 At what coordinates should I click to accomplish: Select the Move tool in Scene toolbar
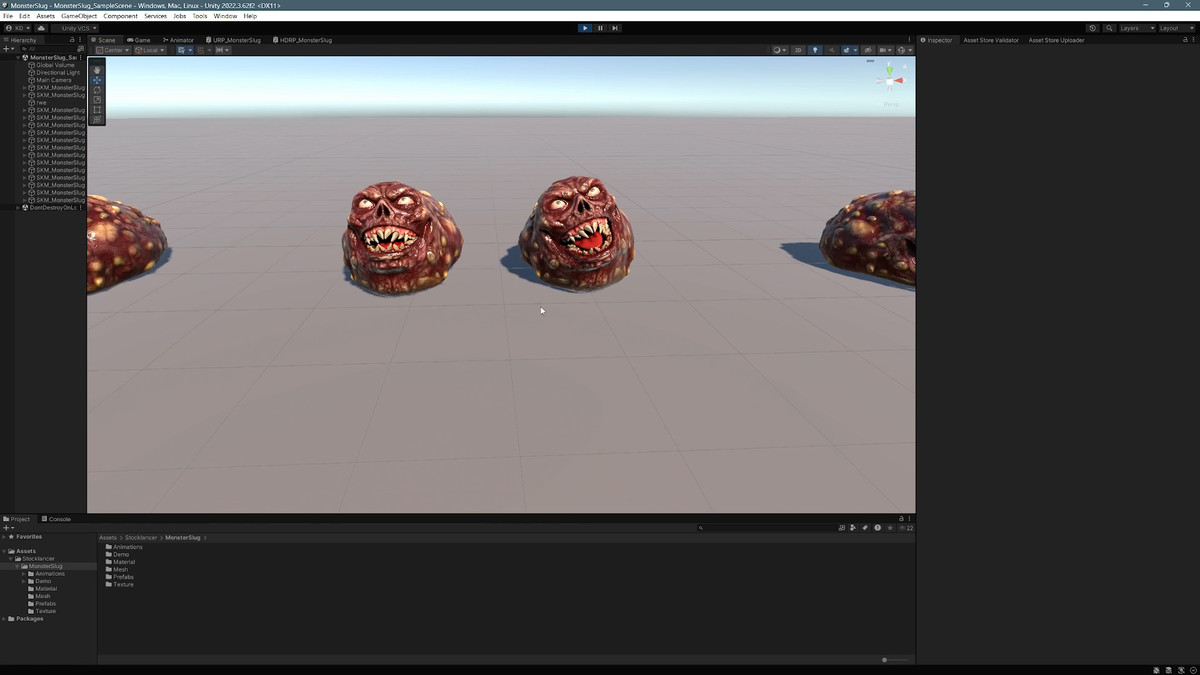point(97,79)
